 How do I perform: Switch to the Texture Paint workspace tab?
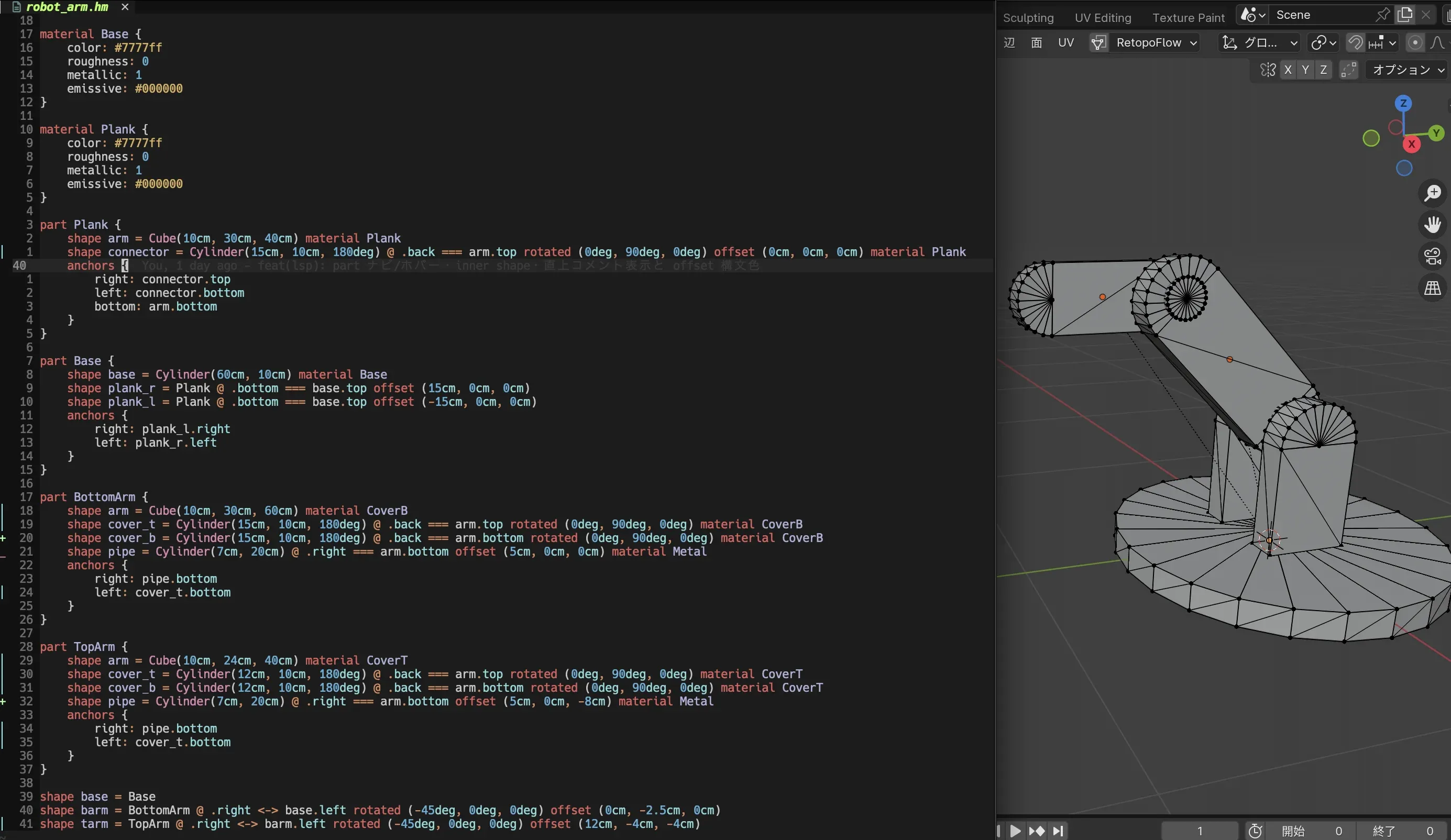point(1189,18)
